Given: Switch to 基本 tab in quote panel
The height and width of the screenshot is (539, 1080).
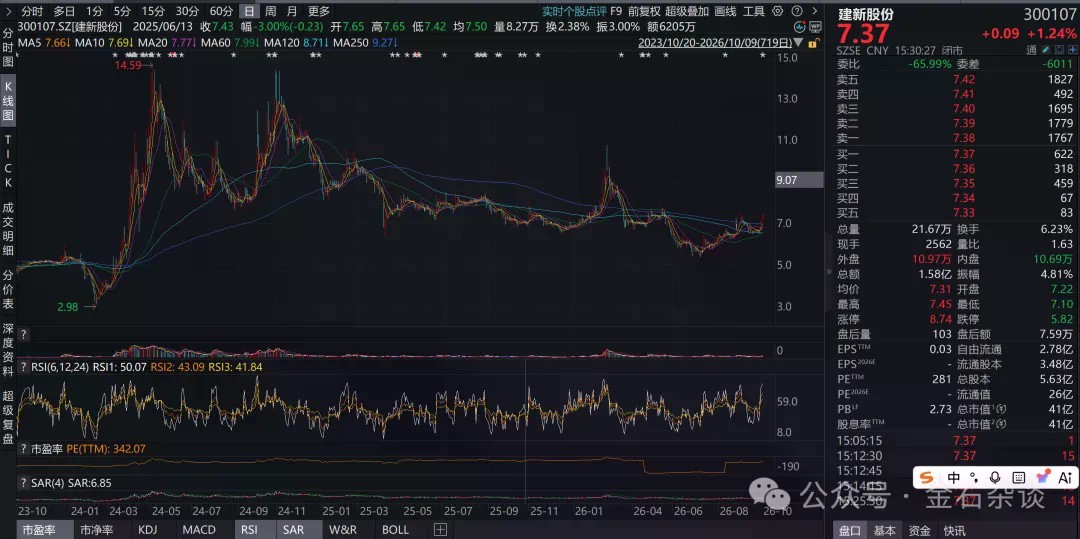Looking at the screenshot, I should point(884,530).
